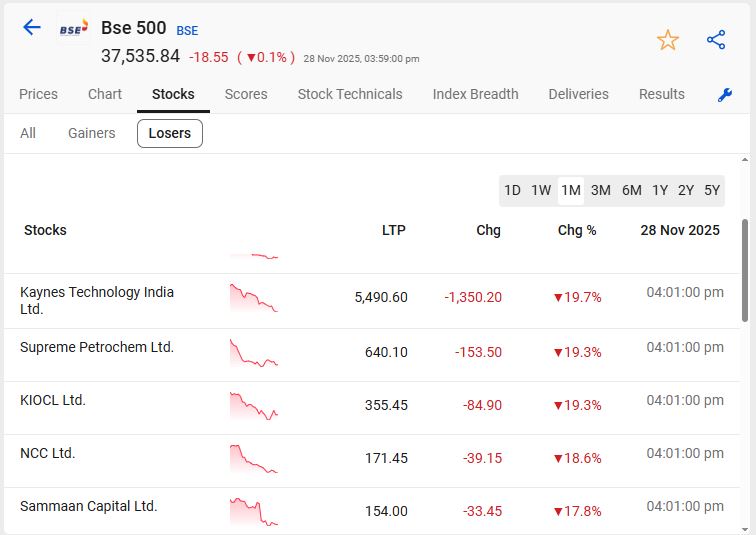Click the back arrow icon
The image size is (756, 535).
(x=32, y=27)
